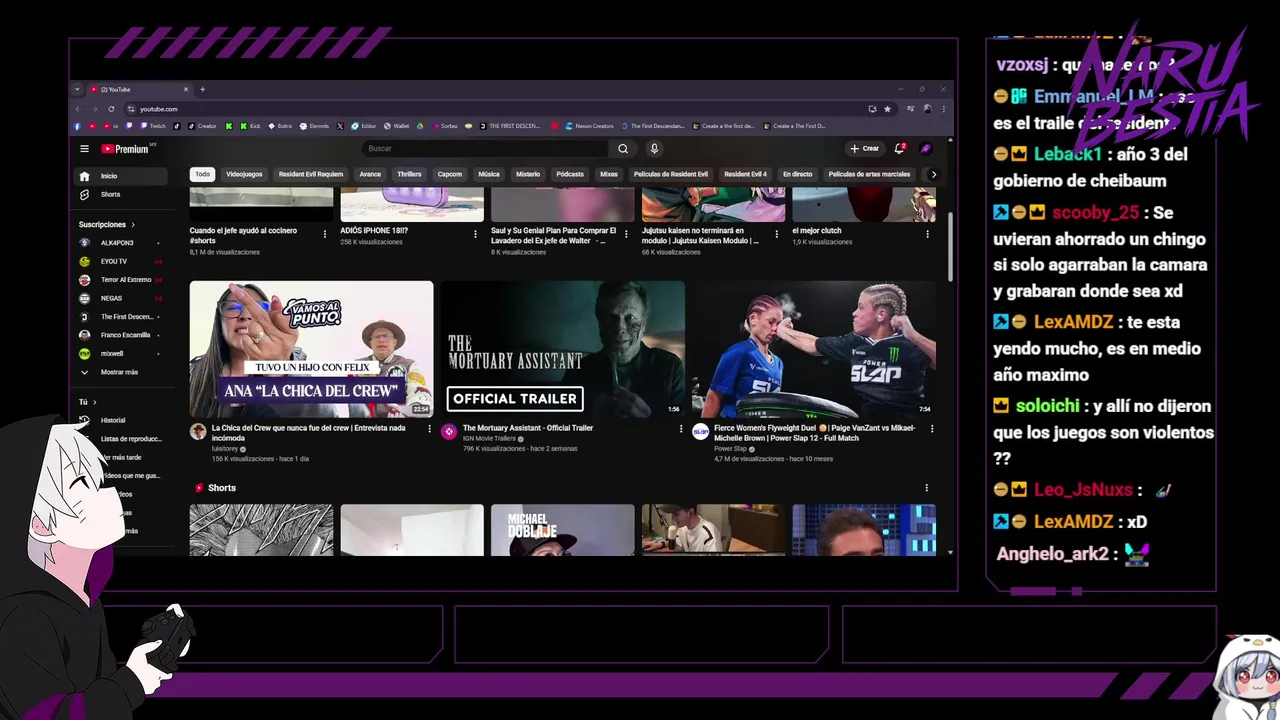This screenshot has height=720, width=1280.
Task: Open the Sorteo bookmark
Action: (x=445, y=126)
